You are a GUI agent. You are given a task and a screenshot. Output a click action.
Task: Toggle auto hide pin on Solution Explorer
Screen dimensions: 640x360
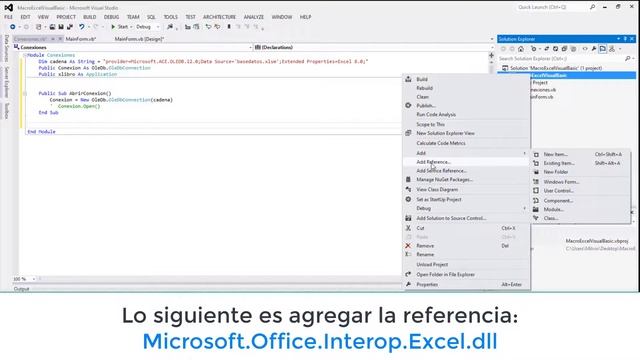tap(625, 39)
